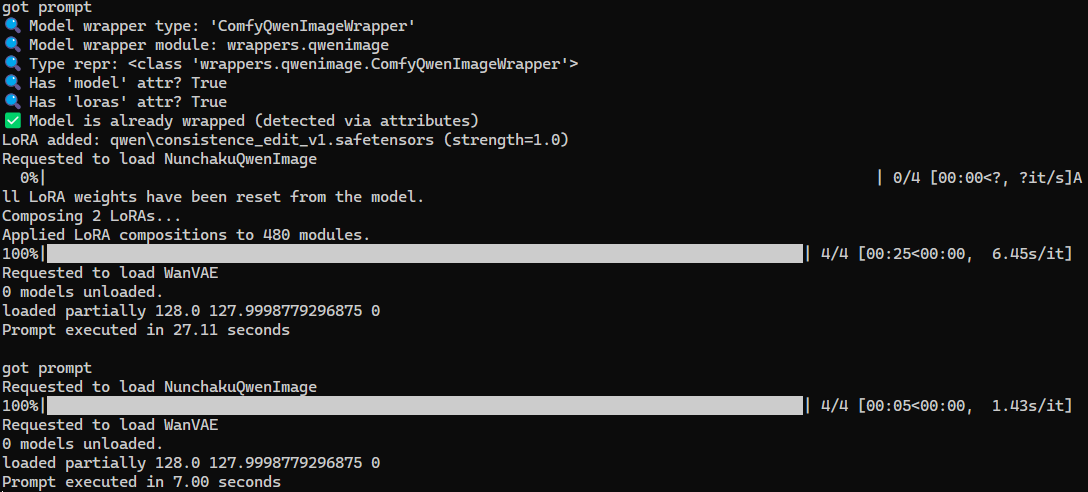Click the 100% progress bar showing 6.45s/it

pyautogui.click(x=424, y=254)
